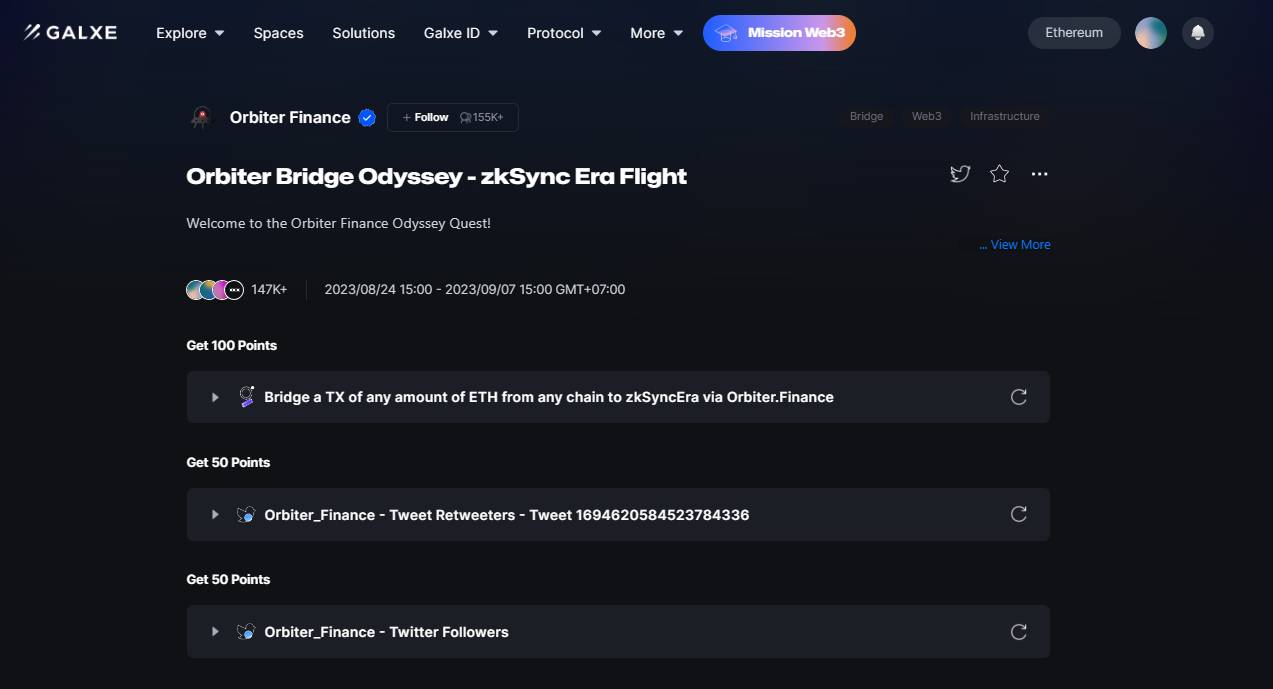Screen dimensions: 1273x689
Task: Share campaign via the Twitter bird icon
Action: pyautogui.click(x=960, y=174)
